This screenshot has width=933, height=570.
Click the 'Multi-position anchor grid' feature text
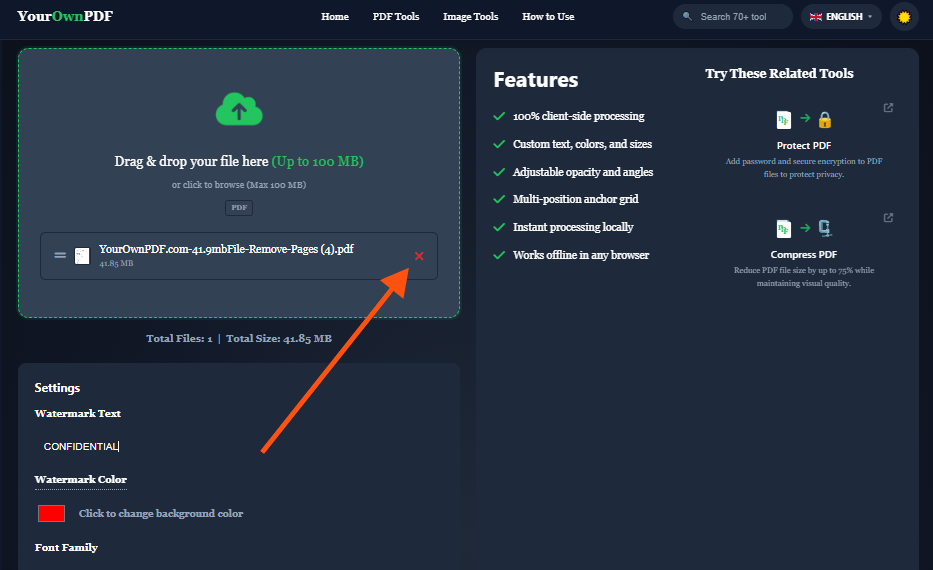click(x=575, y=199)
